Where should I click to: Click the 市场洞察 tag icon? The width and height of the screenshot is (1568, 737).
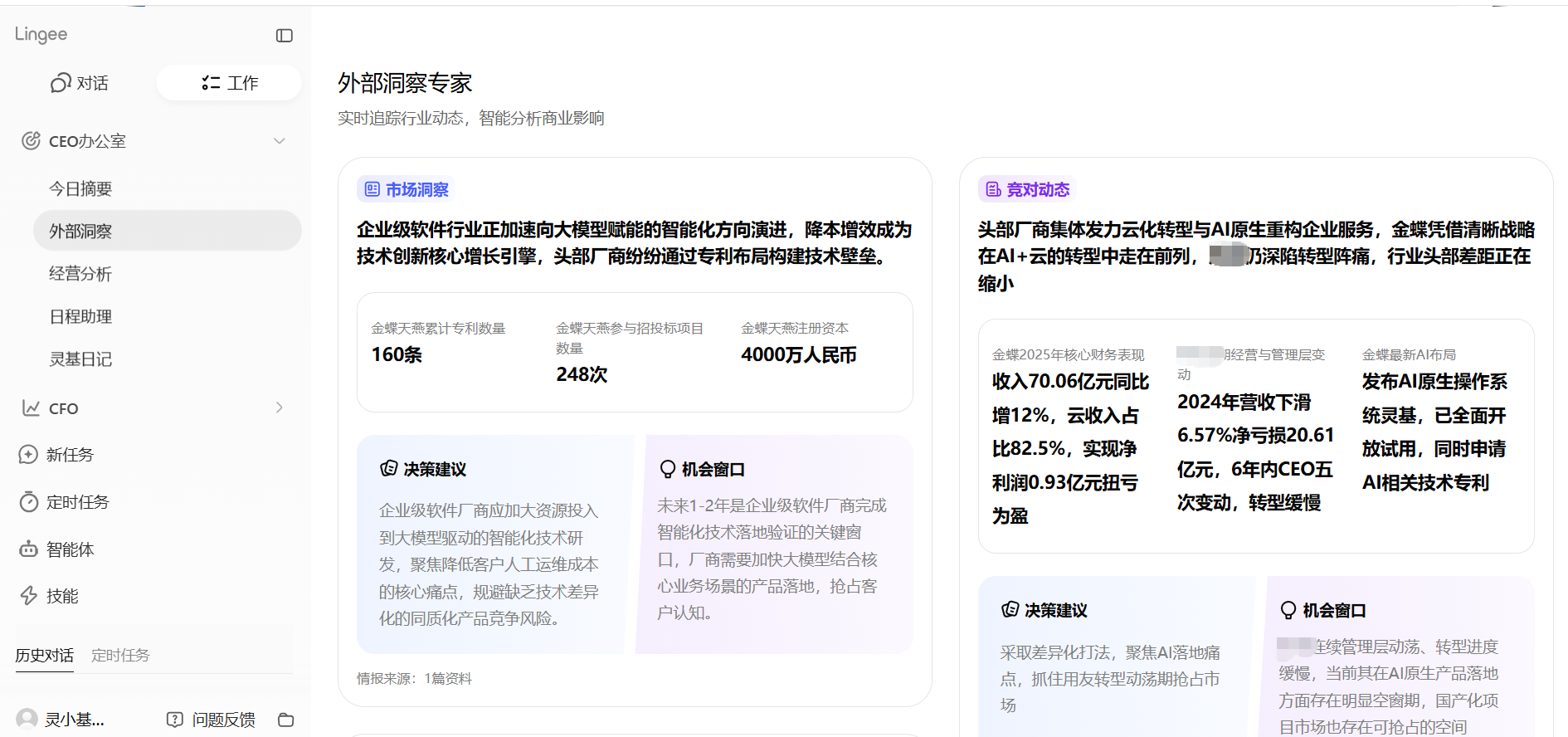pyautogui.click(x=373, y=189)
